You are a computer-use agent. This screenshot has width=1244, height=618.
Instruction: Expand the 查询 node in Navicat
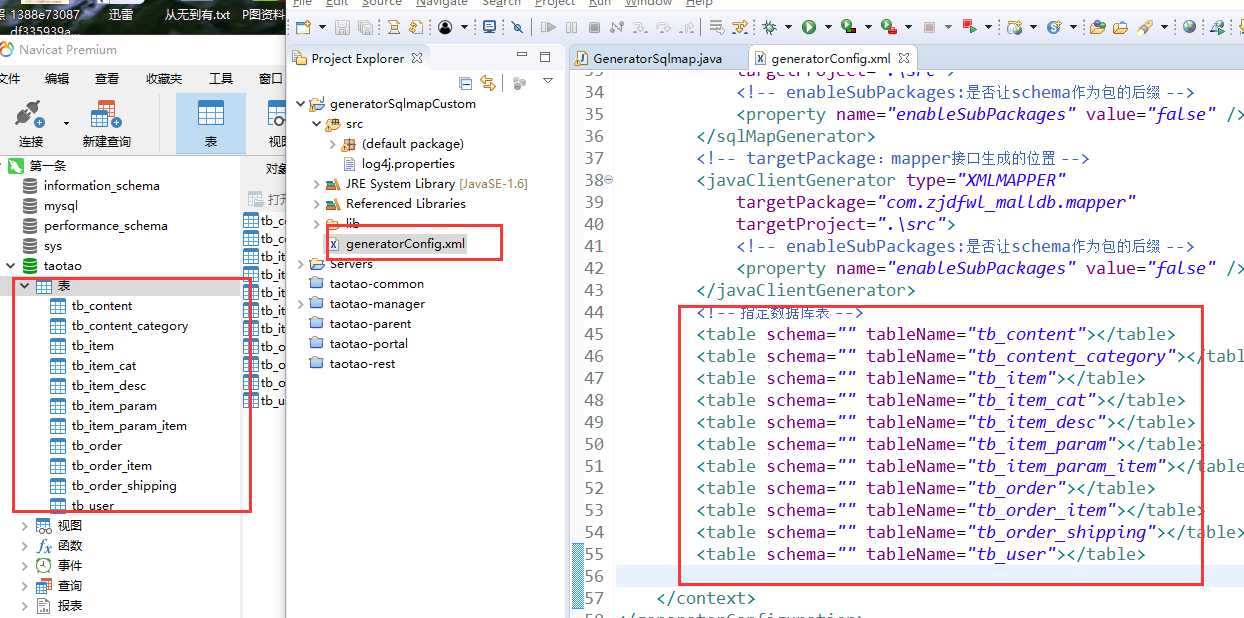pos(26,585)
